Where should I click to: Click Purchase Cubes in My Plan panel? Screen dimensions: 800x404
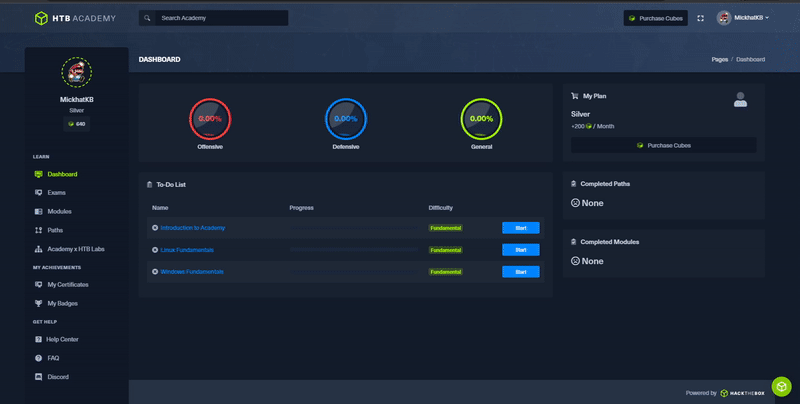pyautogui.click(x=663, y=145)
